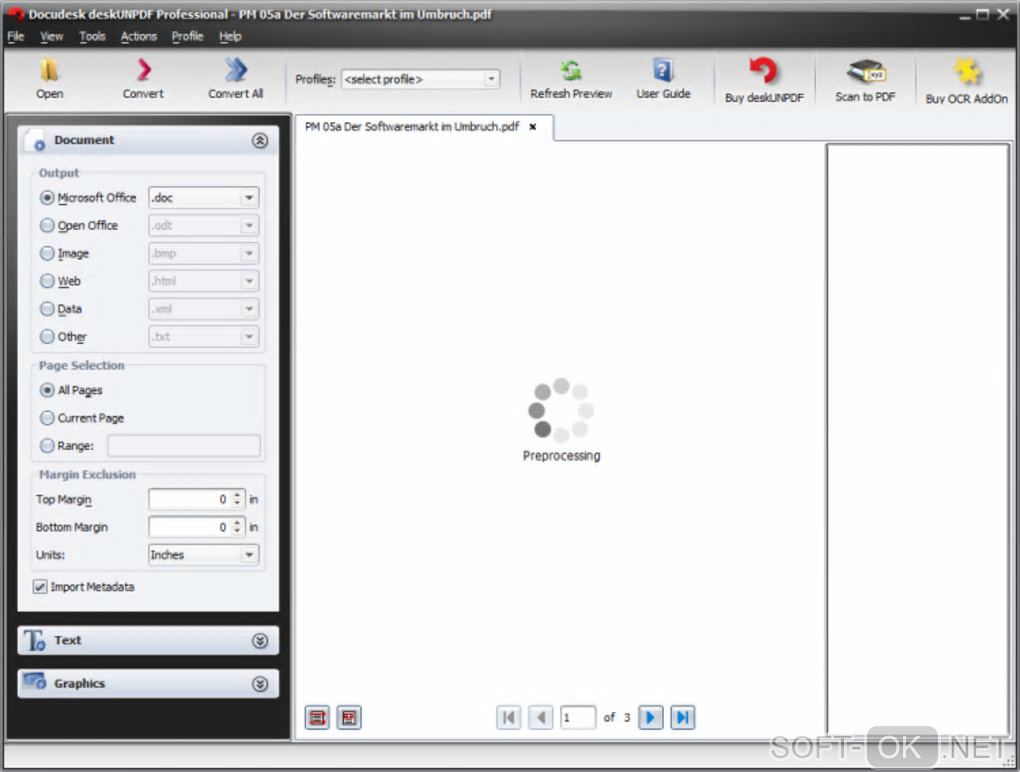This screenshot has width=1020, height=772.
Task: Expand the Graphics panel chevron
Action: 260,684
